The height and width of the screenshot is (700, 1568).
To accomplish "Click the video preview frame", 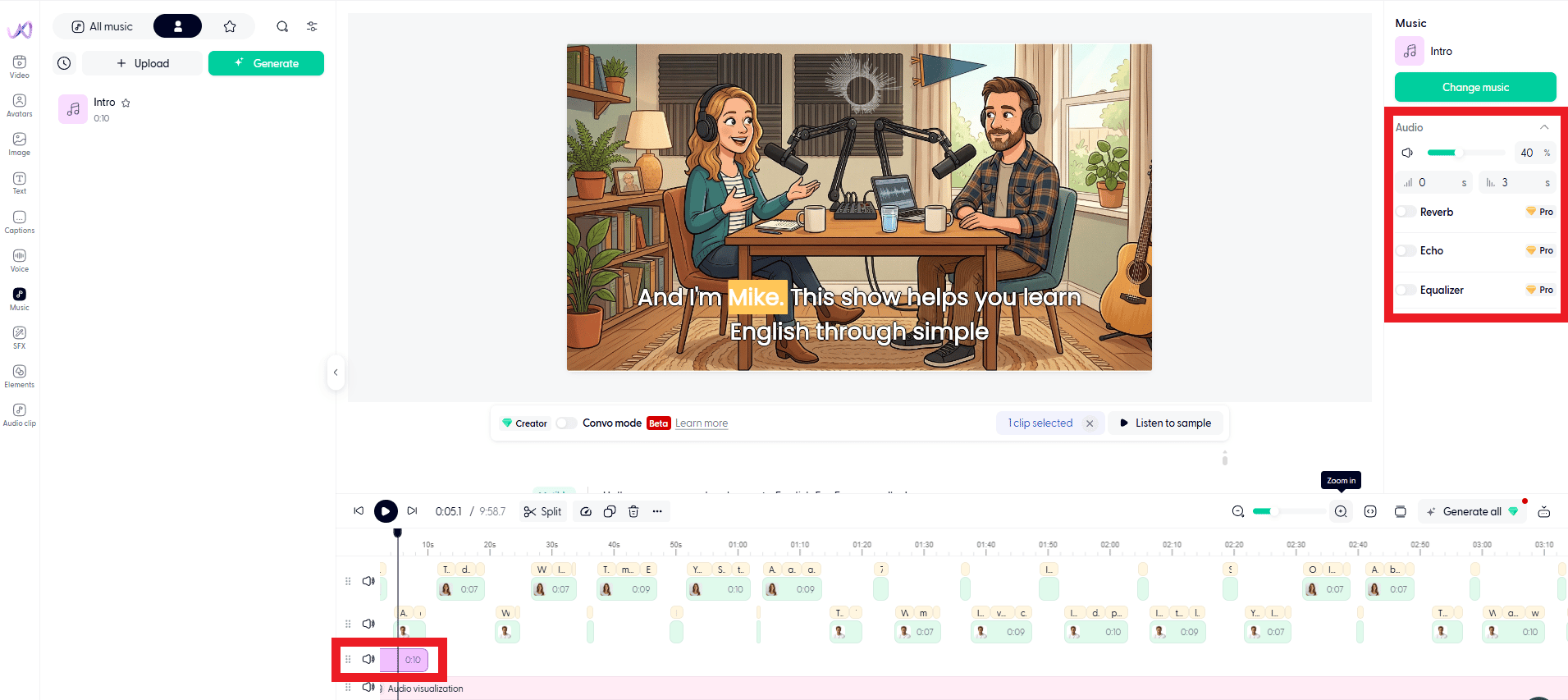I will [859, 207].
